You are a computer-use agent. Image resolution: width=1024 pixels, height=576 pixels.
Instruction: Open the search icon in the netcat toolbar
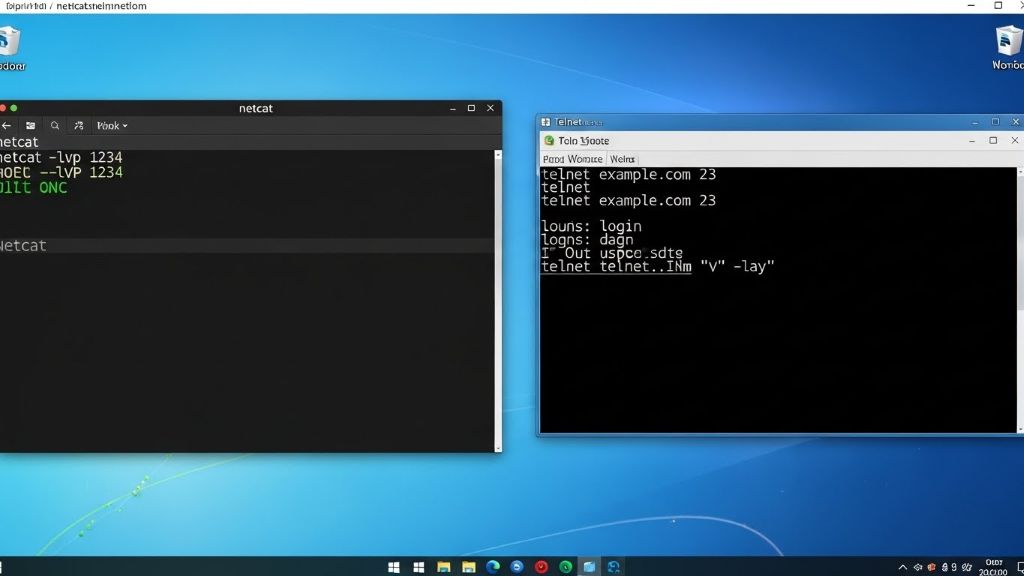coord(53,125)
